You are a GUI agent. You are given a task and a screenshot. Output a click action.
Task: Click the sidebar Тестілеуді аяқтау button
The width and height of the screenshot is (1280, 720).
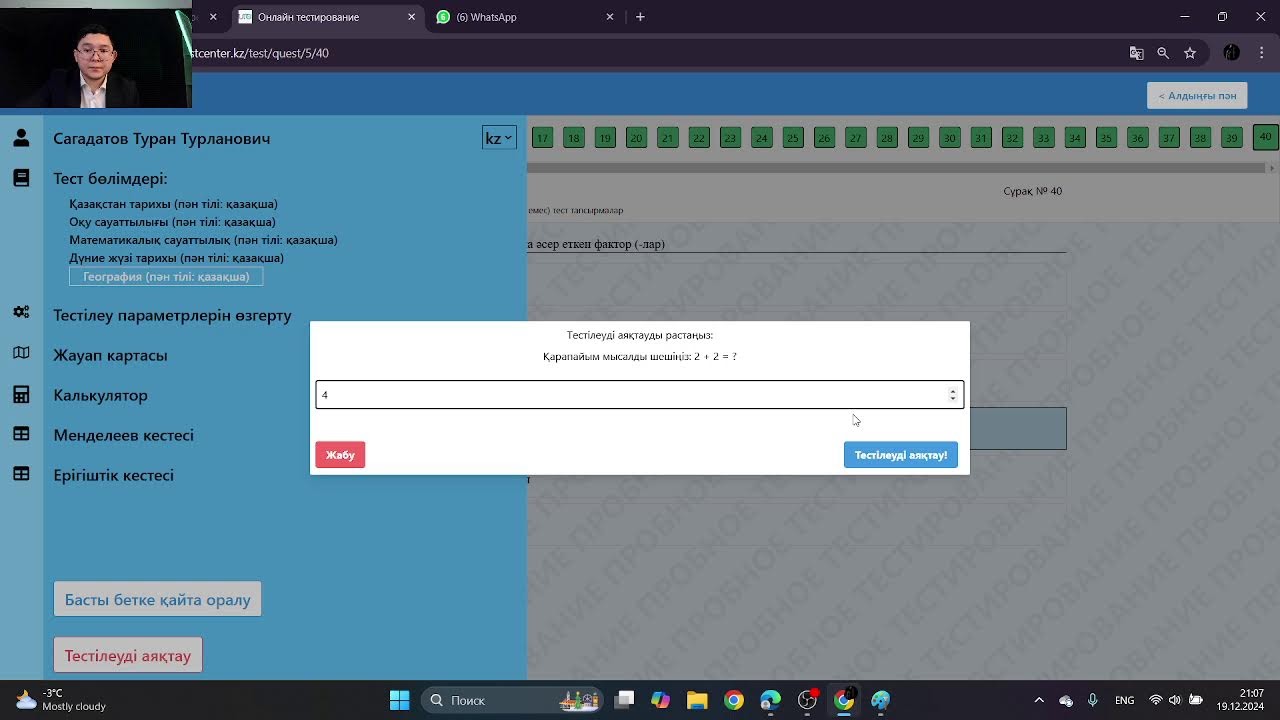128,655
